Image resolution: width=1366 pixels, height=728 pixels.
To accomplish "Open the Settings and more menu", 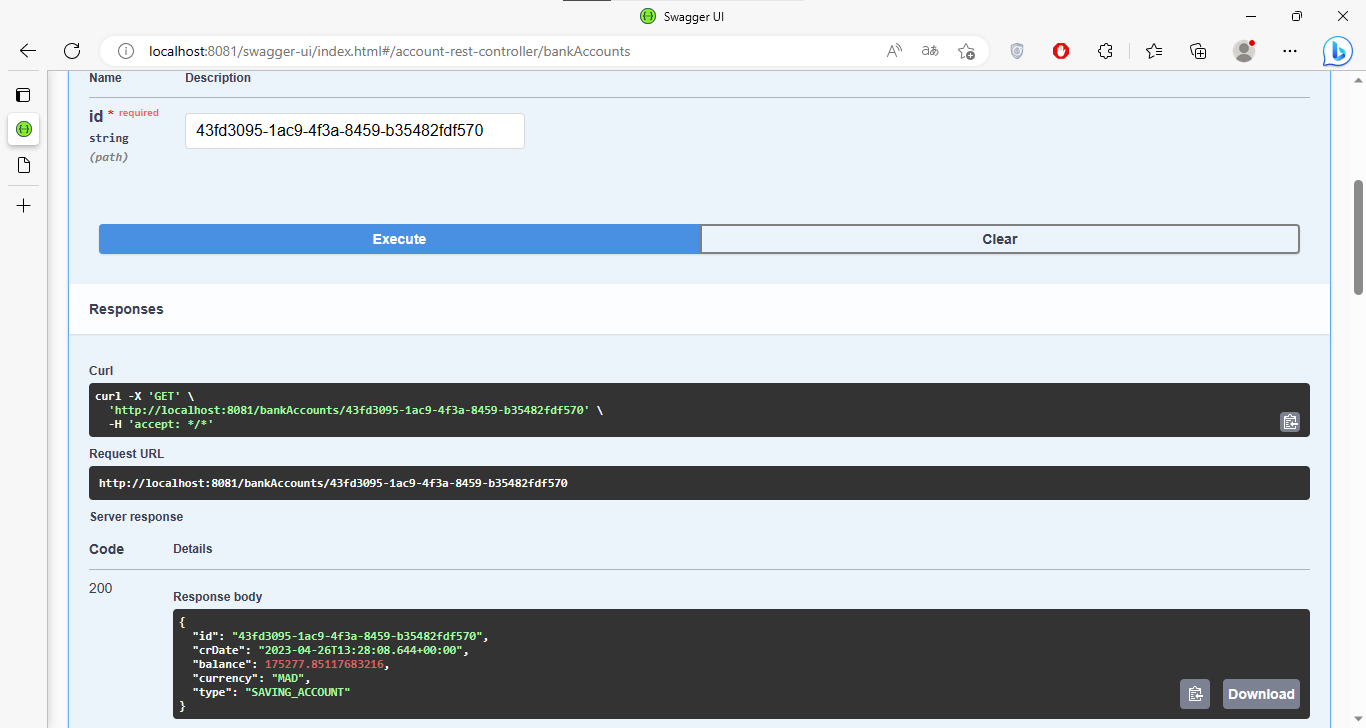I will tap(1289, 50).
